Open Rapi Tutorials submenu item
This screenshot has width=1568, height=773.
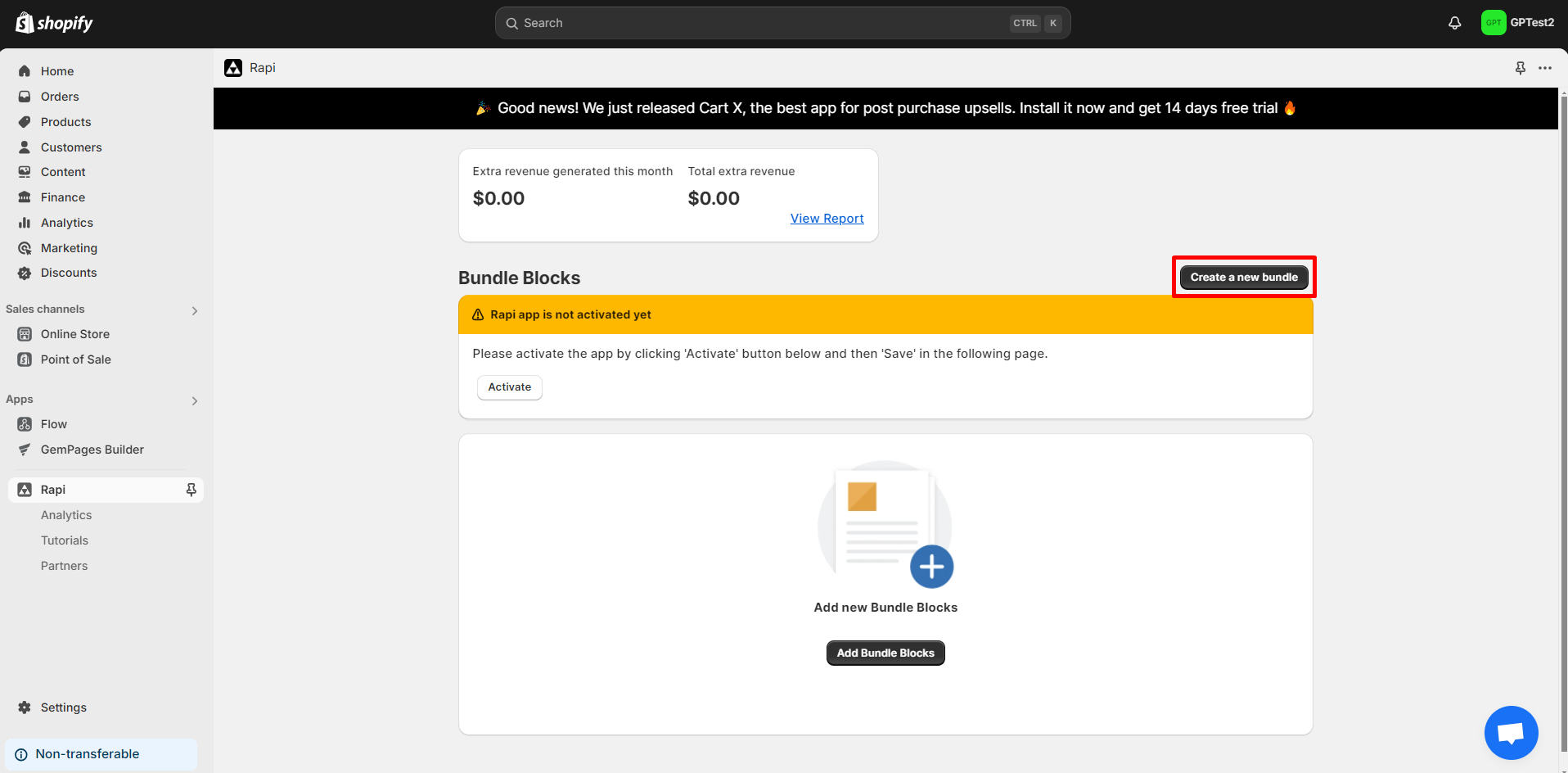tap(65, 540)
